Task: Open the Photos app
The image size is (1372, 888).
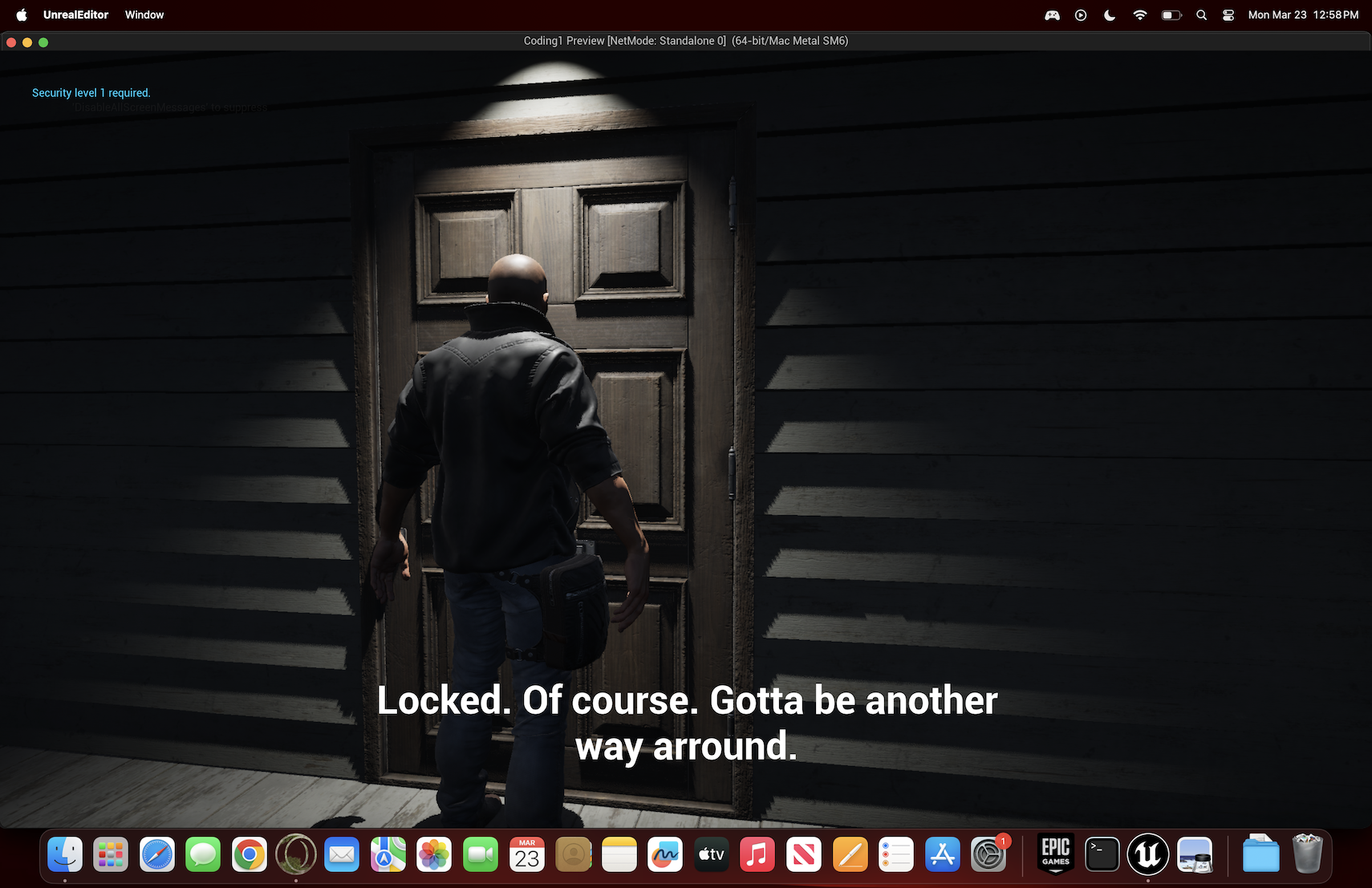Action: [434, 855]
